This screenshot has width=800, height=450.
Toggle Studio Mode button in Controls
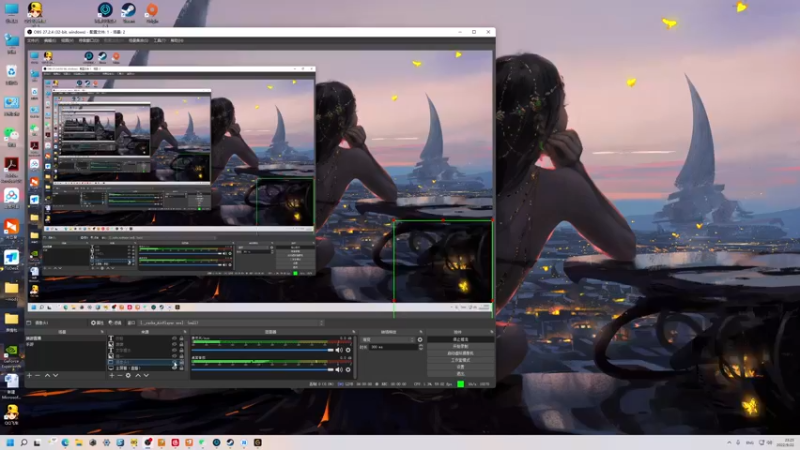461,360
